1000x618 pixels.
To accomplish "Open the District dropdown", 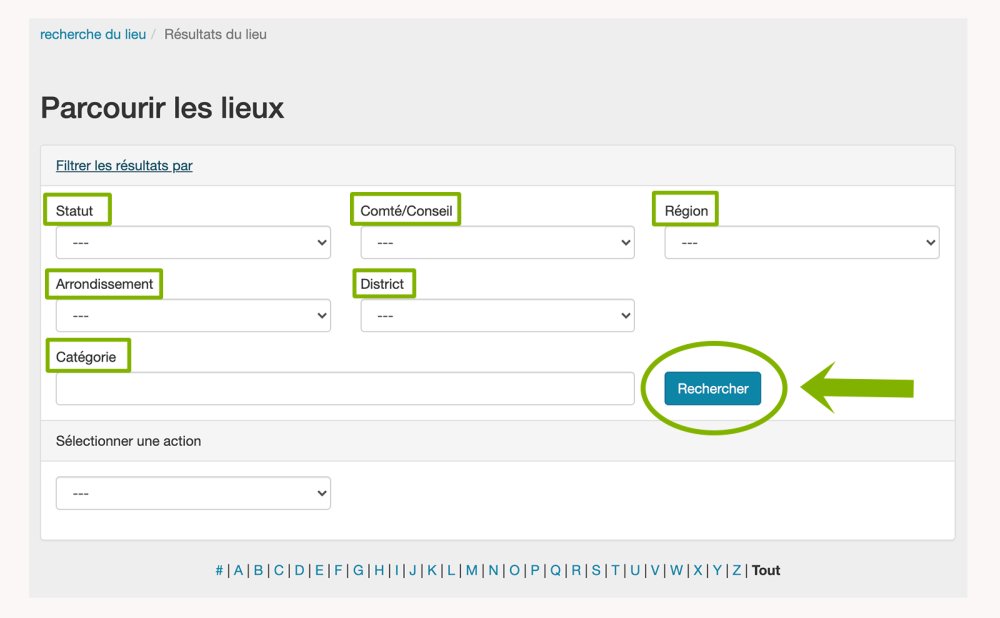I will [x=497, y=315].
